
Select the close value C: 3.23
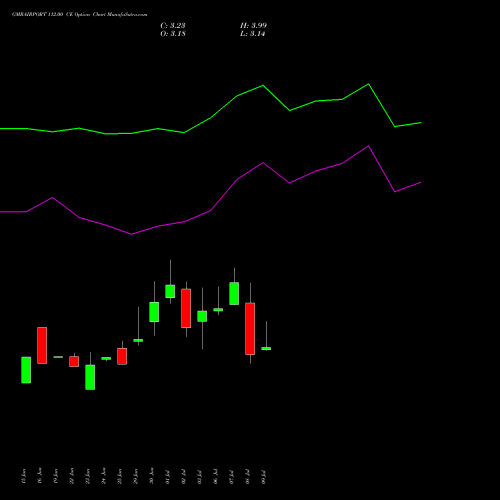(x=173, y=26)
